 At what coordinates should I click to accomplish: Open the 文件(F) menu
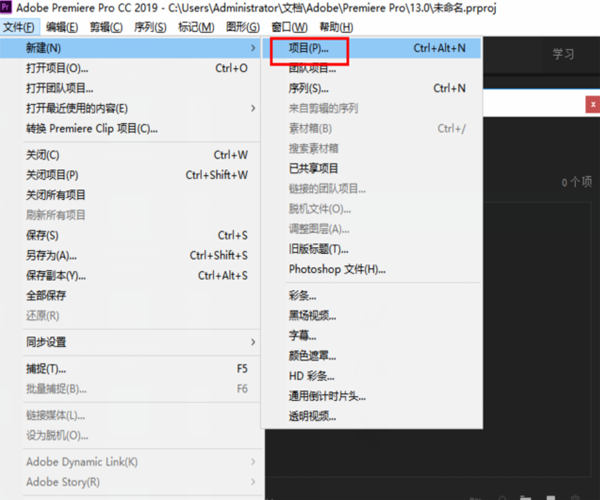pos(19,27)
